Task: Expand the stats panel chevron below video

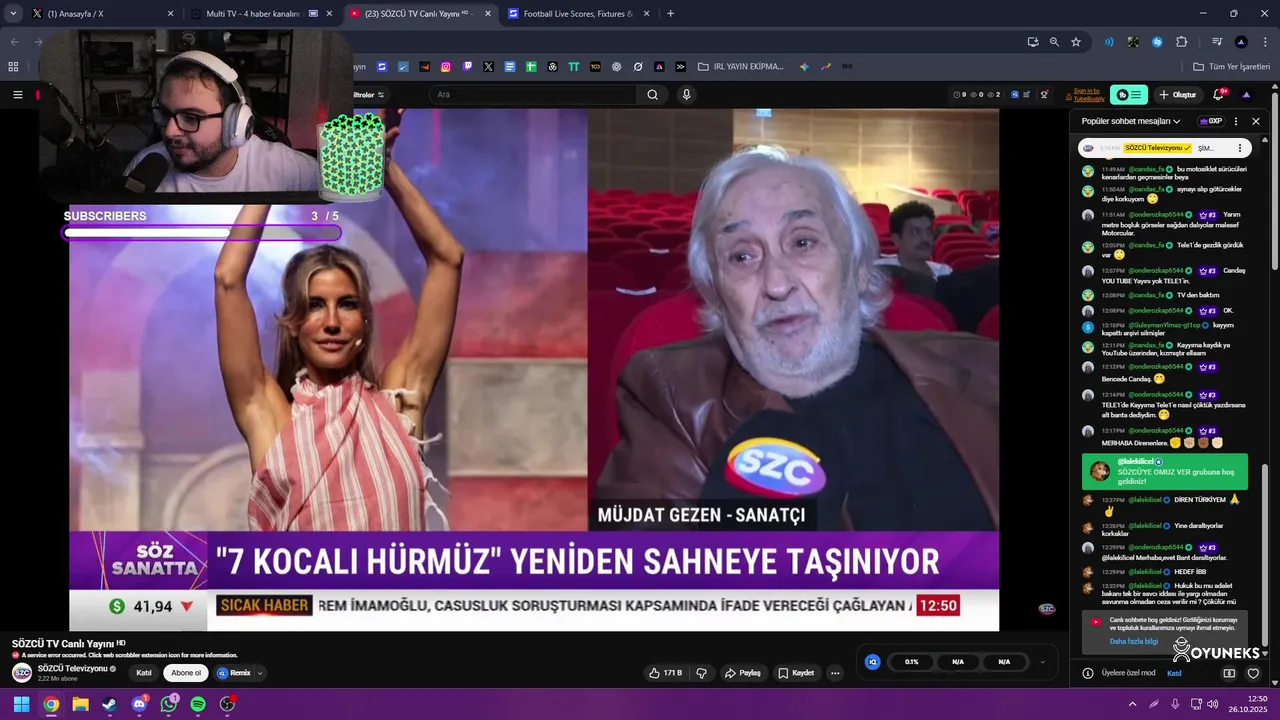Action: pyautogui.click(x=1043, y=661)
